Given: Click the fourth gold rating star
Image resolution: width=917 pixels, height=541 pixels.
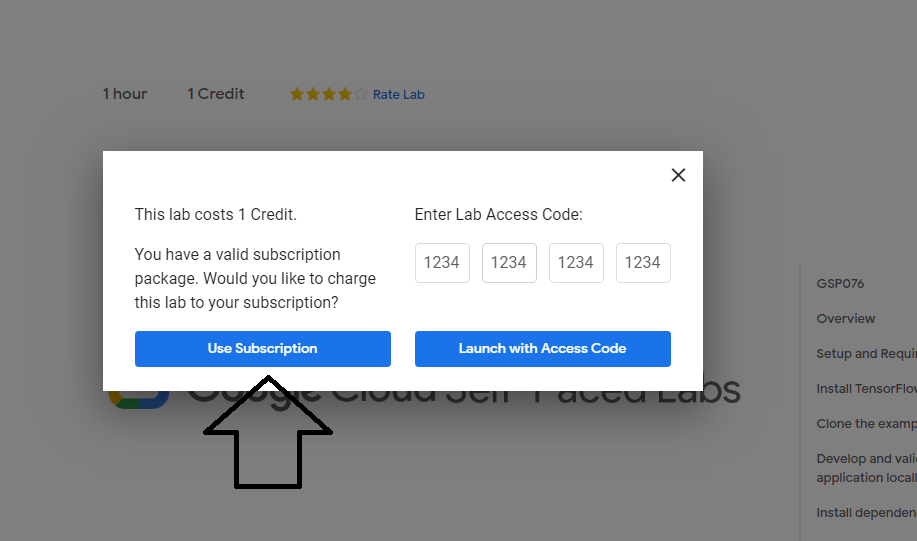Looking at the screenshot, I should coord(344,94).
